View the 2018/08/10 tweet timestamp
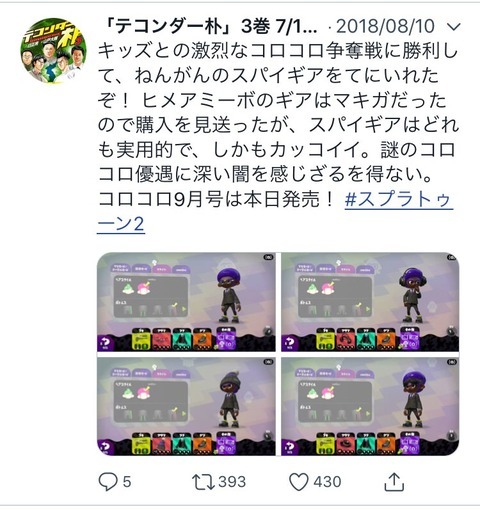 [385, 26]
